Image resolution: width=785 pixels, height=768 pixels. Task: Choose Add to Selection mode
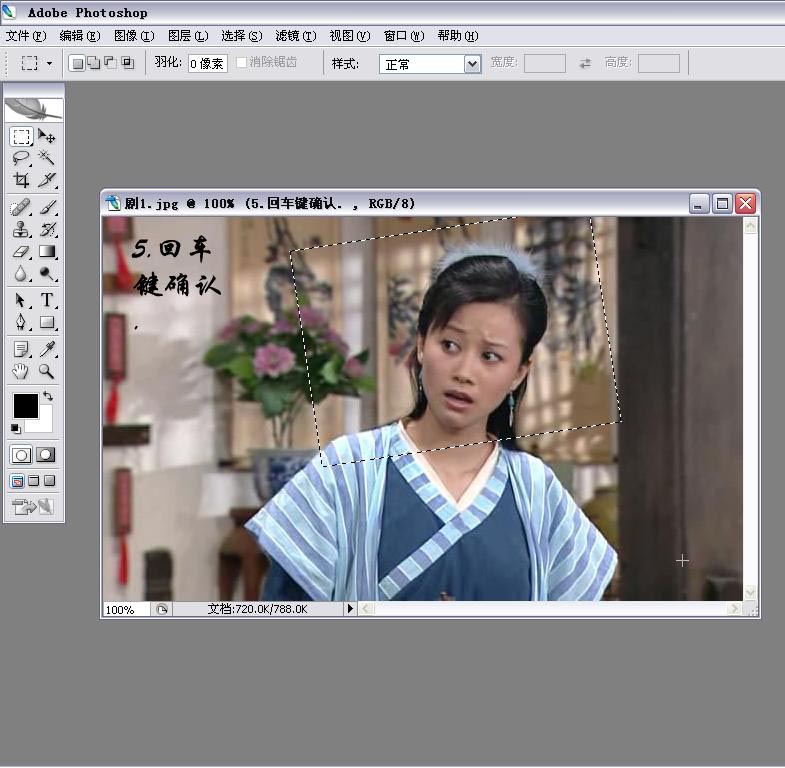point(94,63)
